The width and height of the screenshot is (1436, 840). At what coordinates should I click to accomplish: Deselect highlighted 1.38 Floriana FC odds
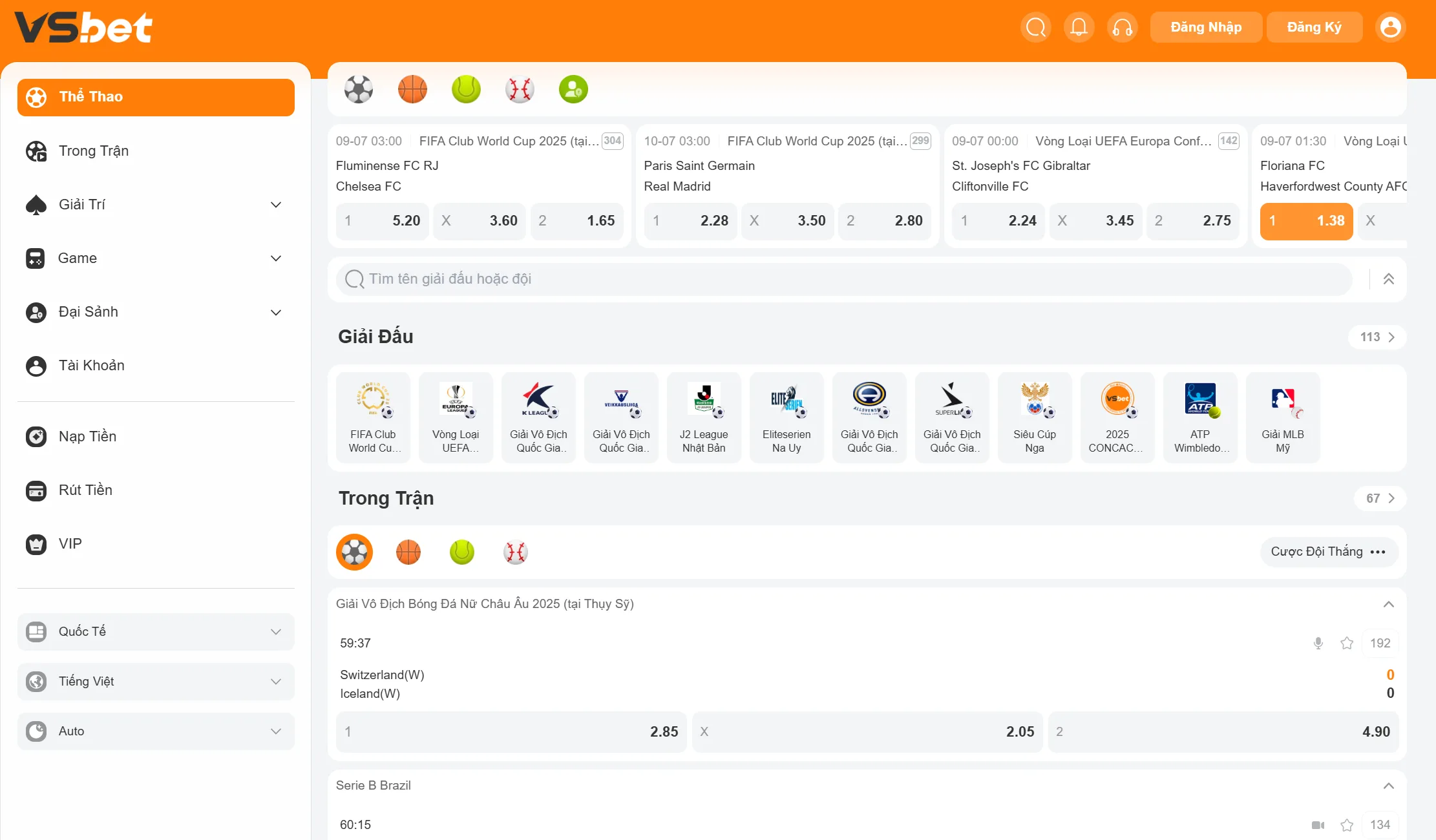1306,220
